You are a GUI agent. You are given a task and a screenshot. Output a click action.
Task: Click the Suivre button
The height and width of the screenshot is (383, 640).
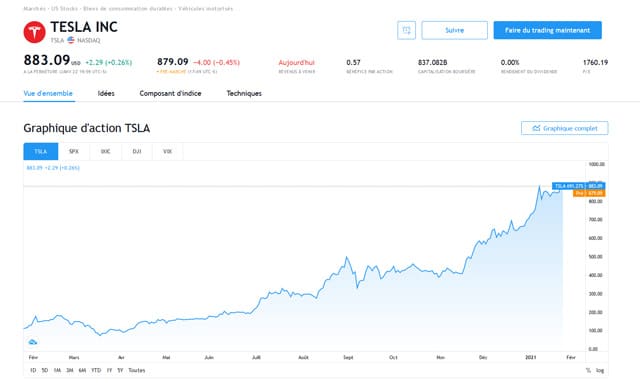click(x=454, y=30)
